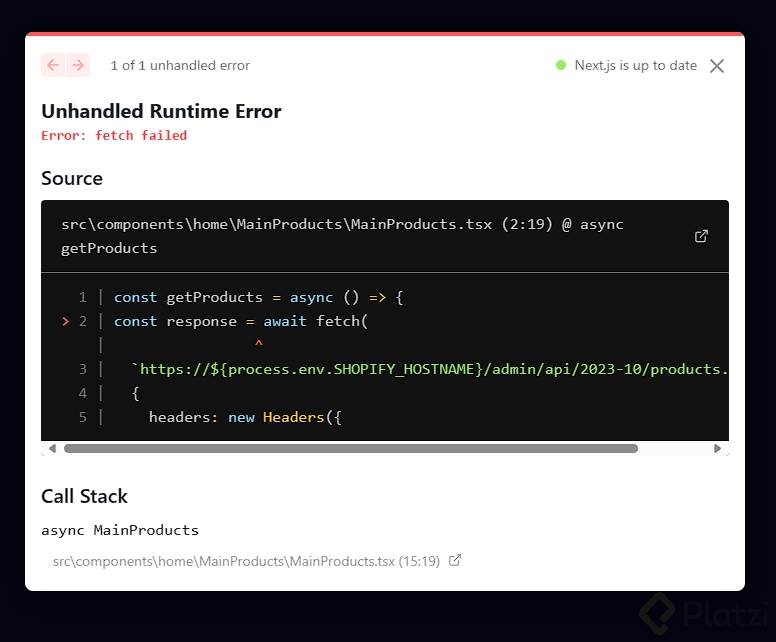Open MainProducts.tsx source in editor icon
Screen dimensions: 776x642
701,236
